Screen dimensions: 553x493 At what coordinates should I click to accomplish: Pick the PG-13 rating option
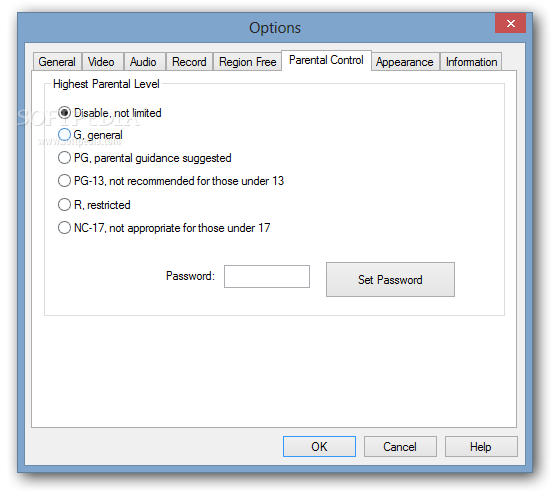click(171, 181)
